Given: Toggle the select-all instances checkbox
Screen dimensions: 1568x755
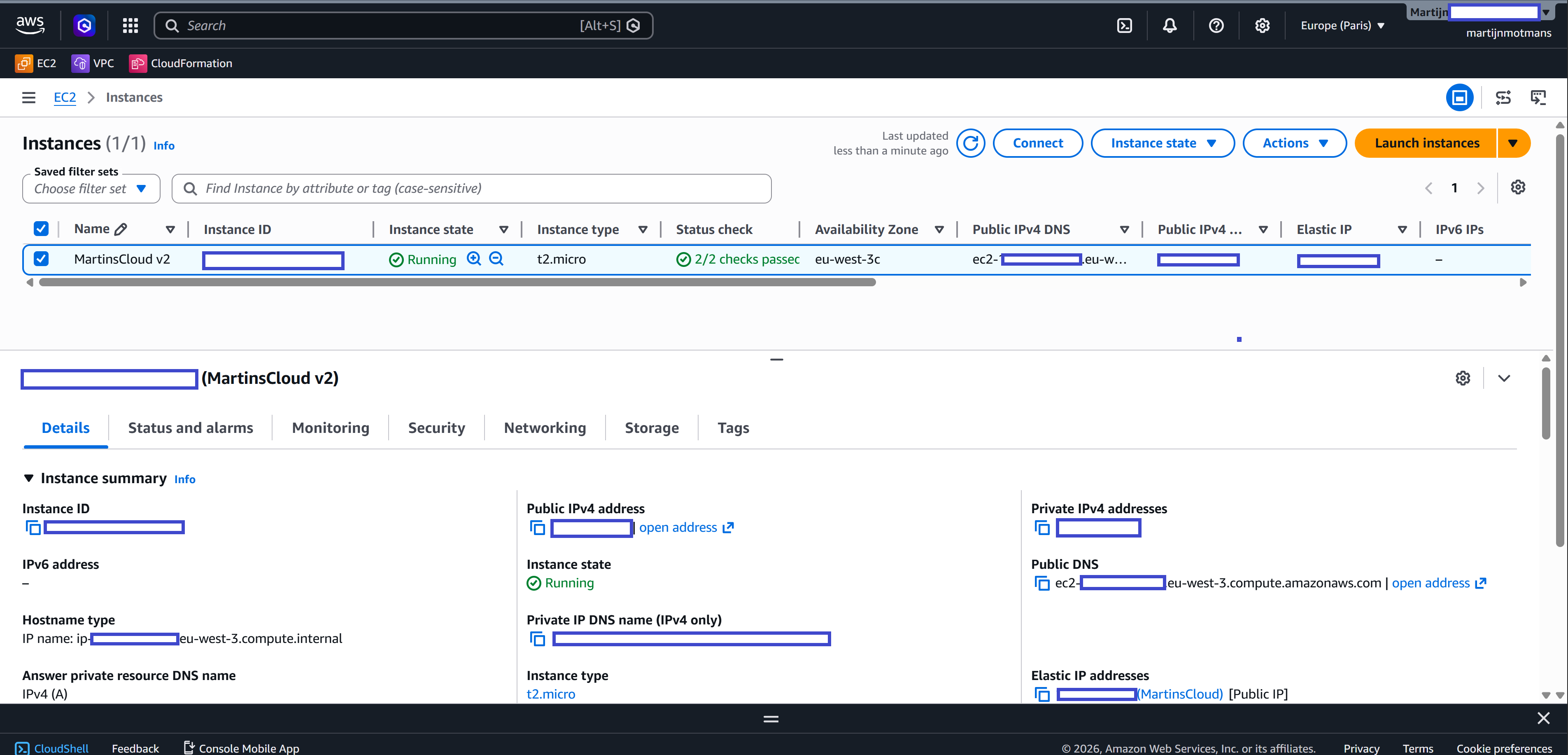Looking at the screenshot, I should point(41,229).
